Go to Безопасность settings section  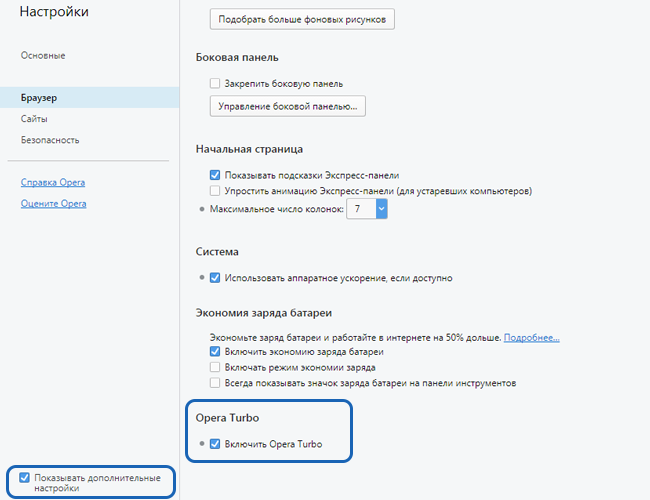50,140
